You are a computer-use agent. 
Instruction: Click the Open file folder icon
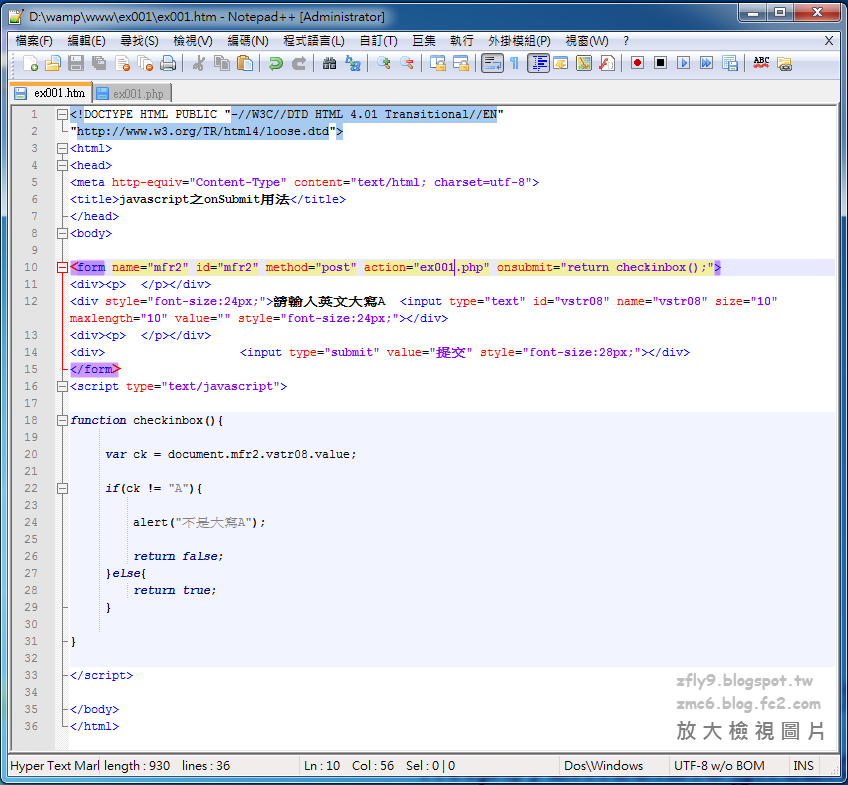point(52,63)
